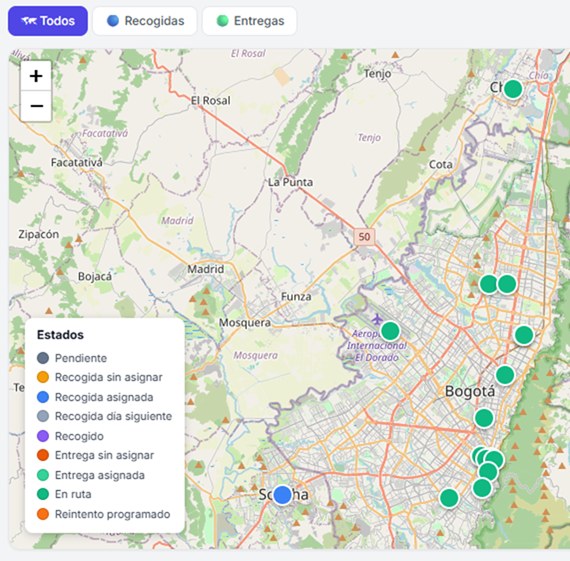Click the Cota town label
Image resolution: width=570 pixels, height=561 pixels.
441,165
